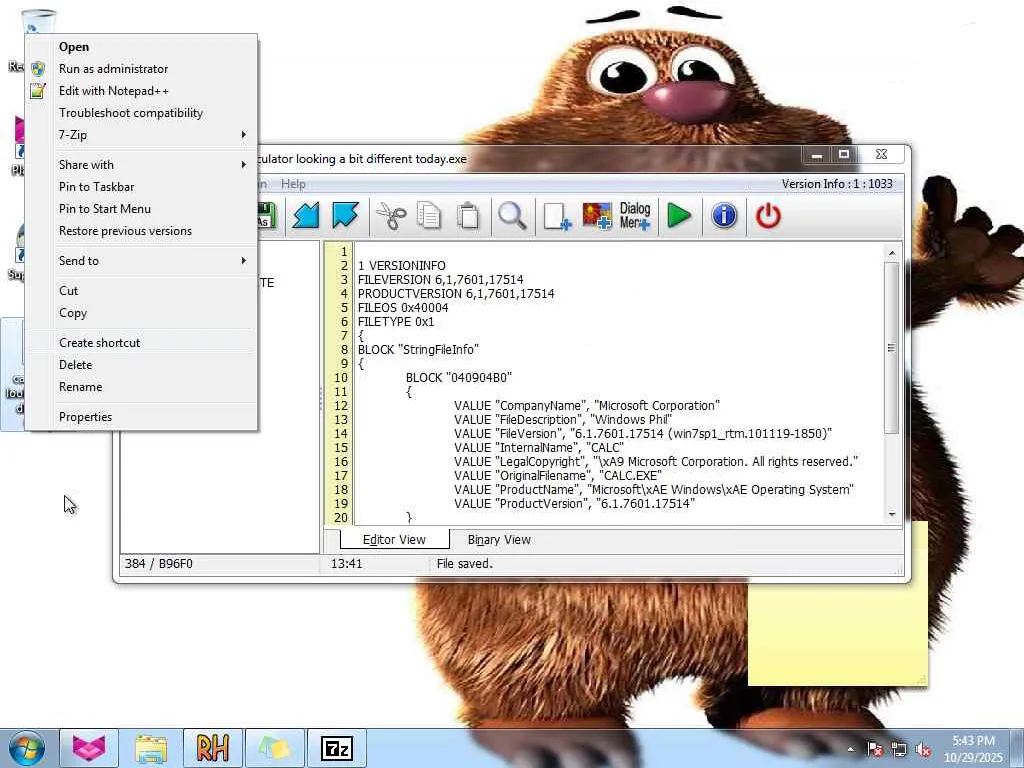
Task: Open the 7z taskbar icon
Action: click(x=337, y=748)
